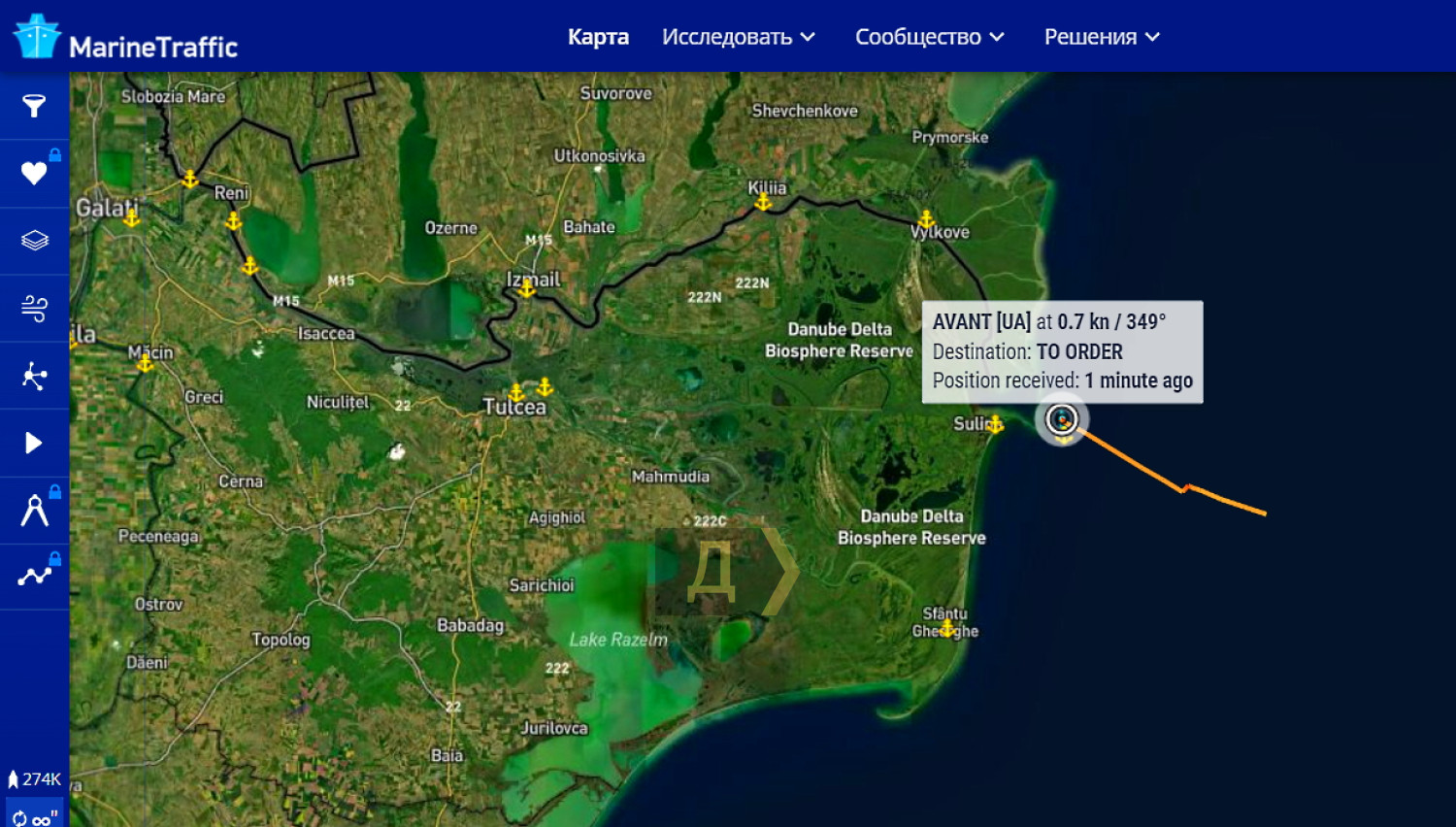Expand the Исследовать dropdown

[x=738, y=37]
